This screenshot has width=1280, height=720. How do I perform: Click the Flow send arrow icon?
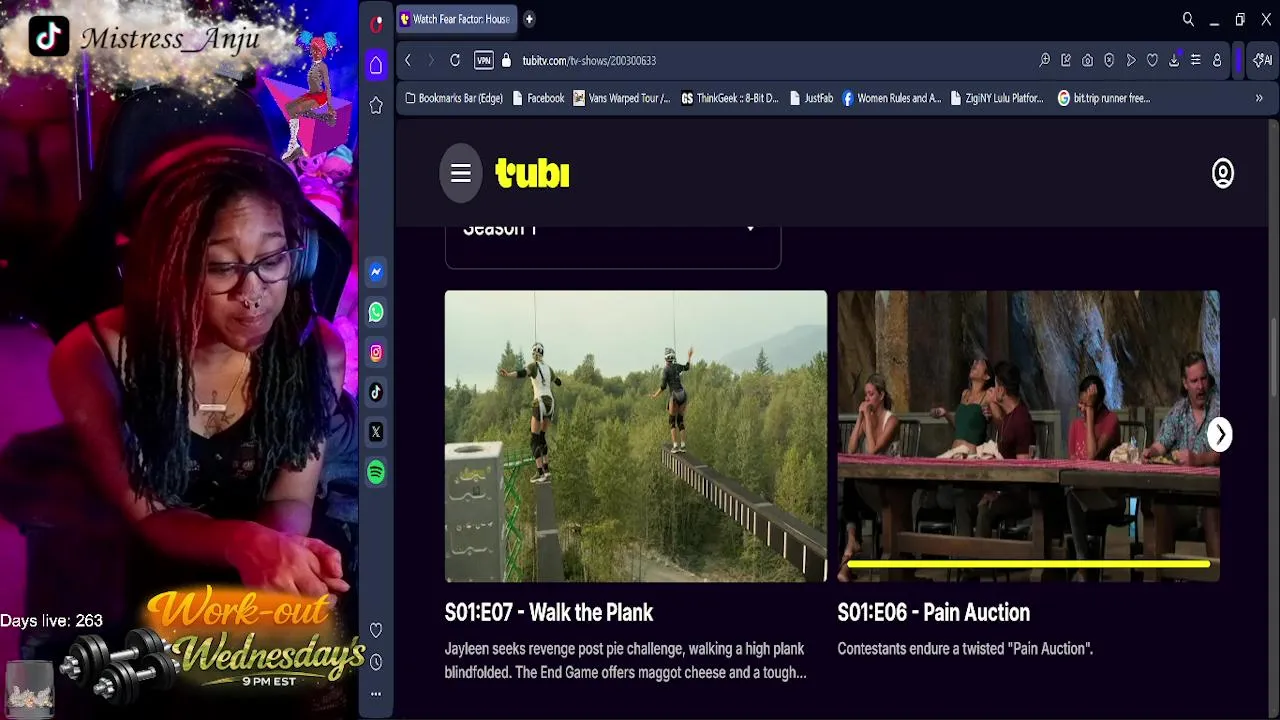[x=1131, y=60]
